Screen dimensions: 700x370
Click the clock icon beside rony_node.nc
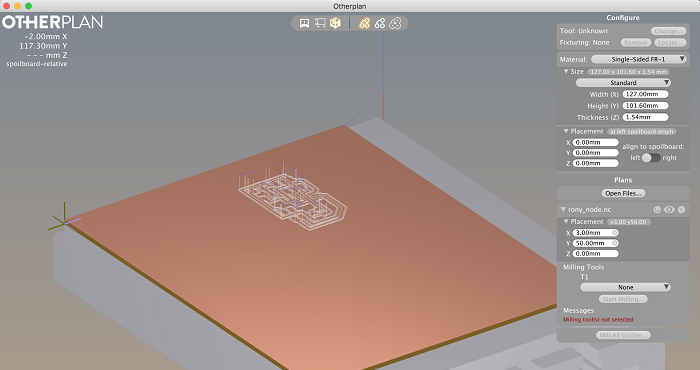(x=657, y=209)
